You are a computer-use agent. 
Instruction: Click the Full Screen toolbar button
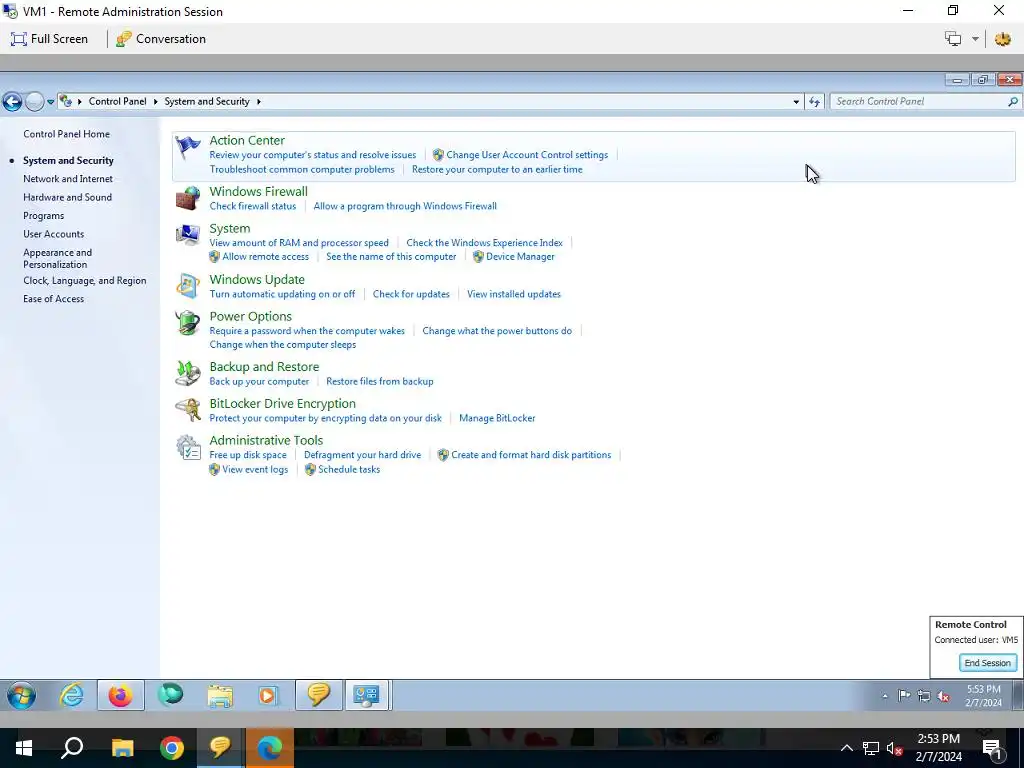click(x=50, y=39)
